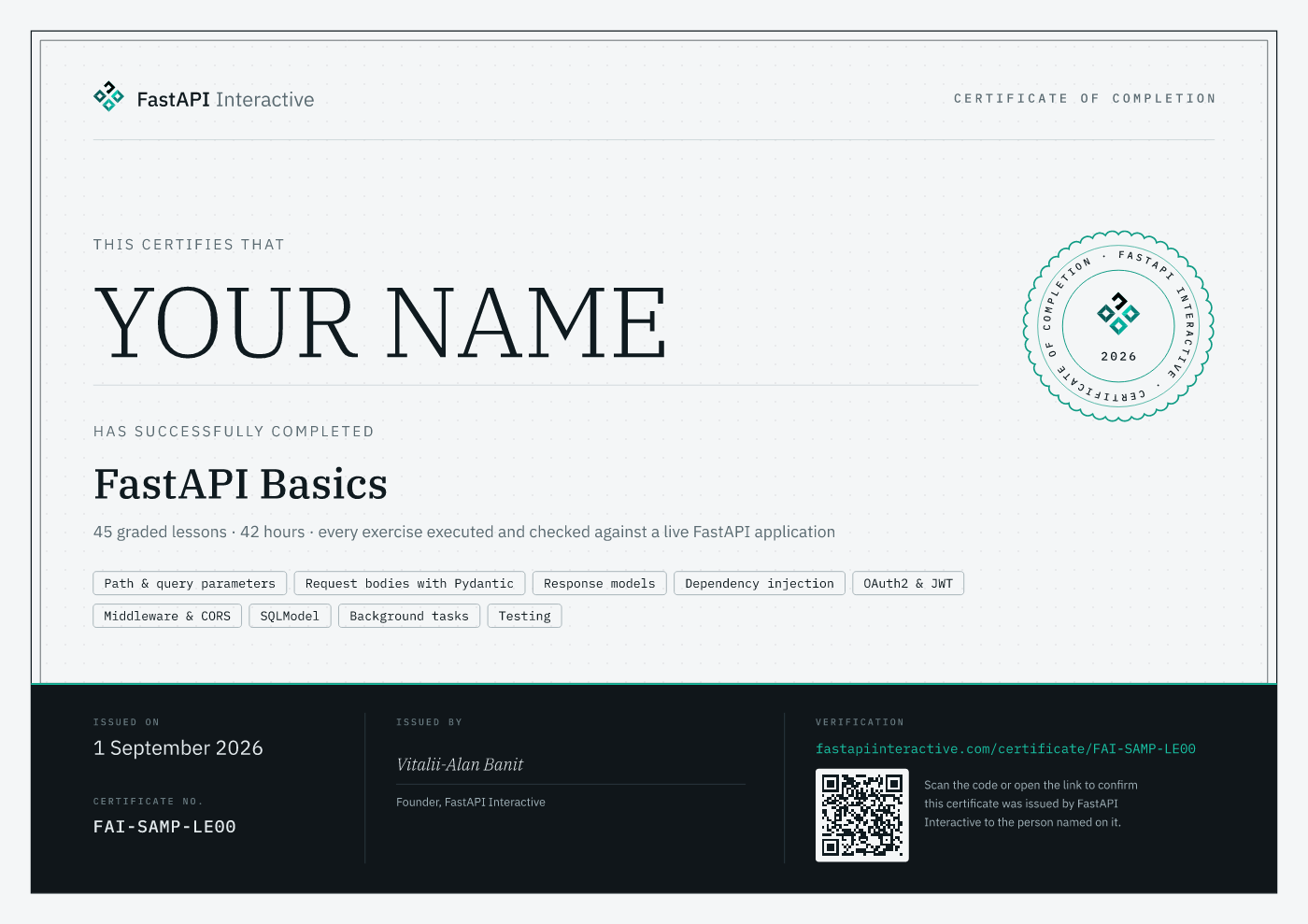Click the circular 2026 completion seal

pyautogui.click(x=1118, y=326)
